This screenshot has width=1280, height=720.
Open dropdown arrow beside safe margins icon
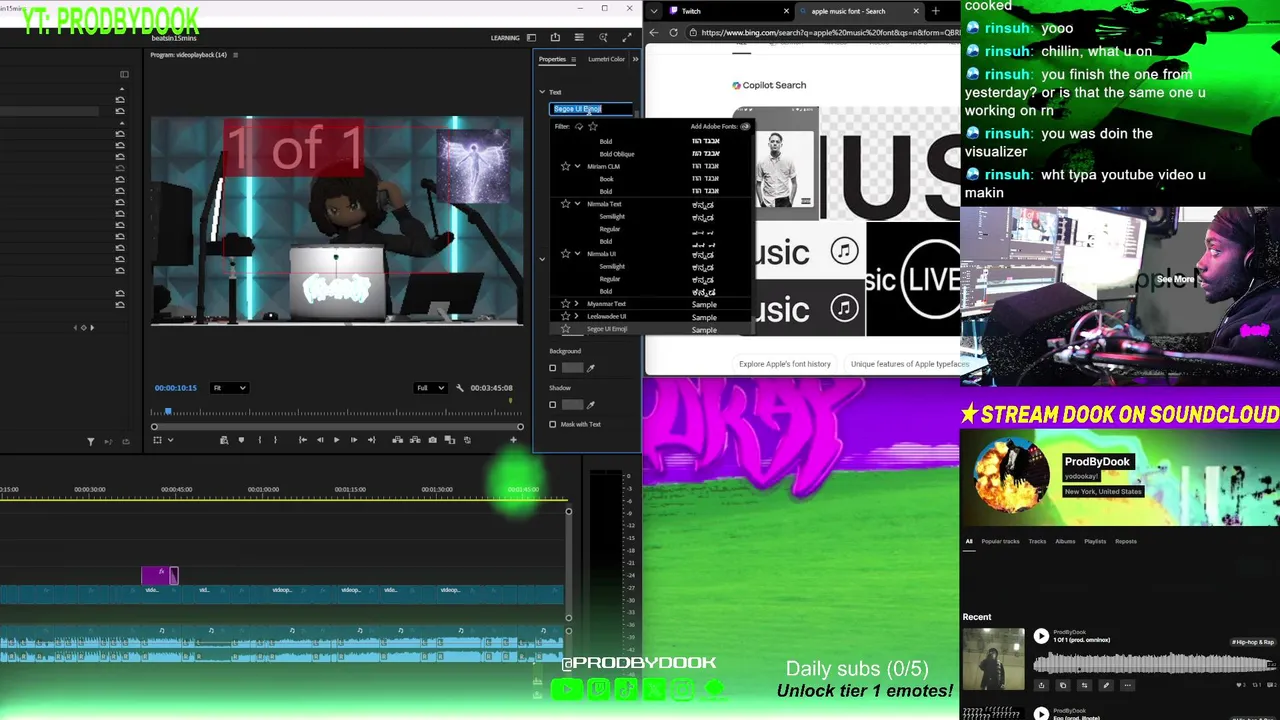click(170, 440)
